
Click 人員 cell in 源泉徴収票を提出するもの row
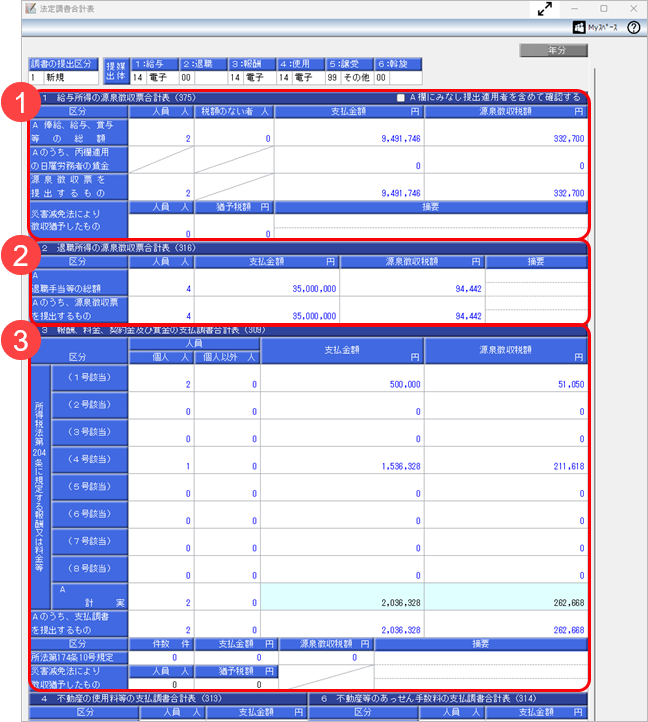click(161, 186)
